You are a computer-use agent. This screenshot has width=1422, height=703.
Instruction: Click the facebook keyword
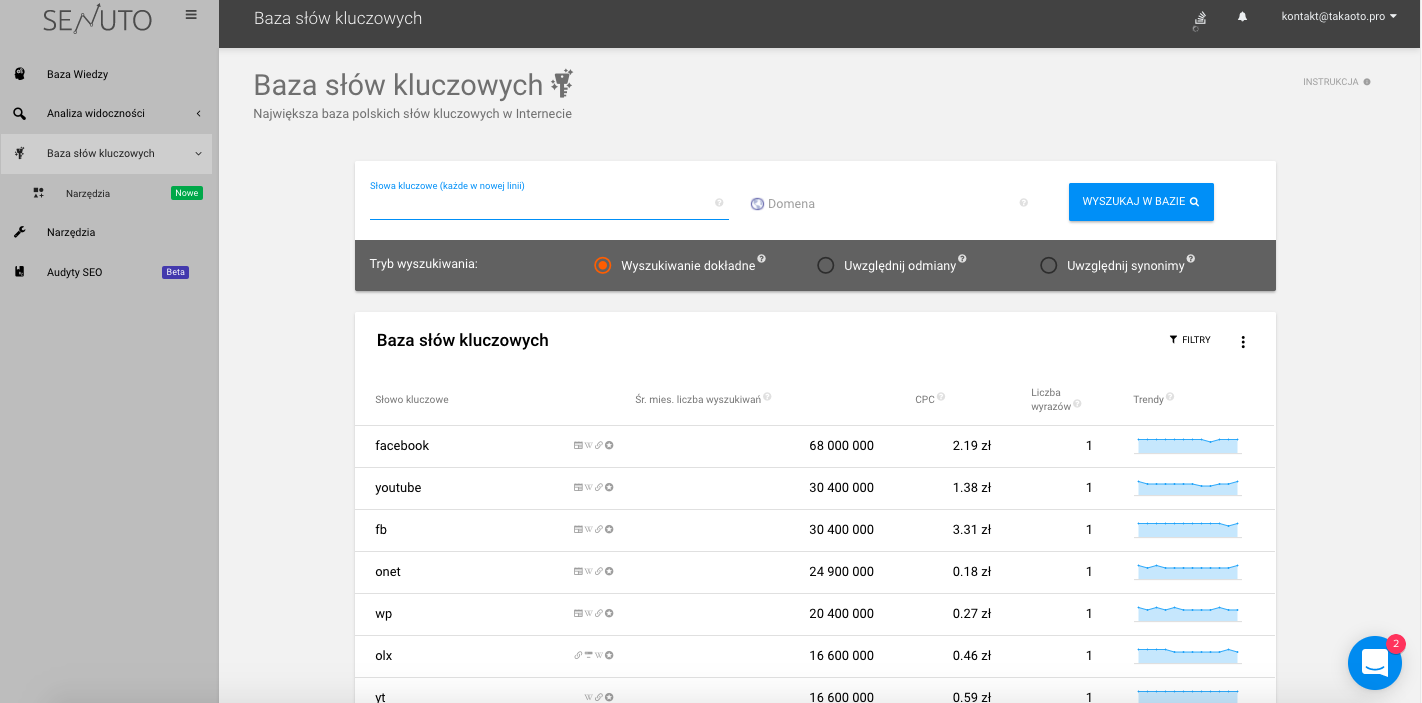coord(402,446)
